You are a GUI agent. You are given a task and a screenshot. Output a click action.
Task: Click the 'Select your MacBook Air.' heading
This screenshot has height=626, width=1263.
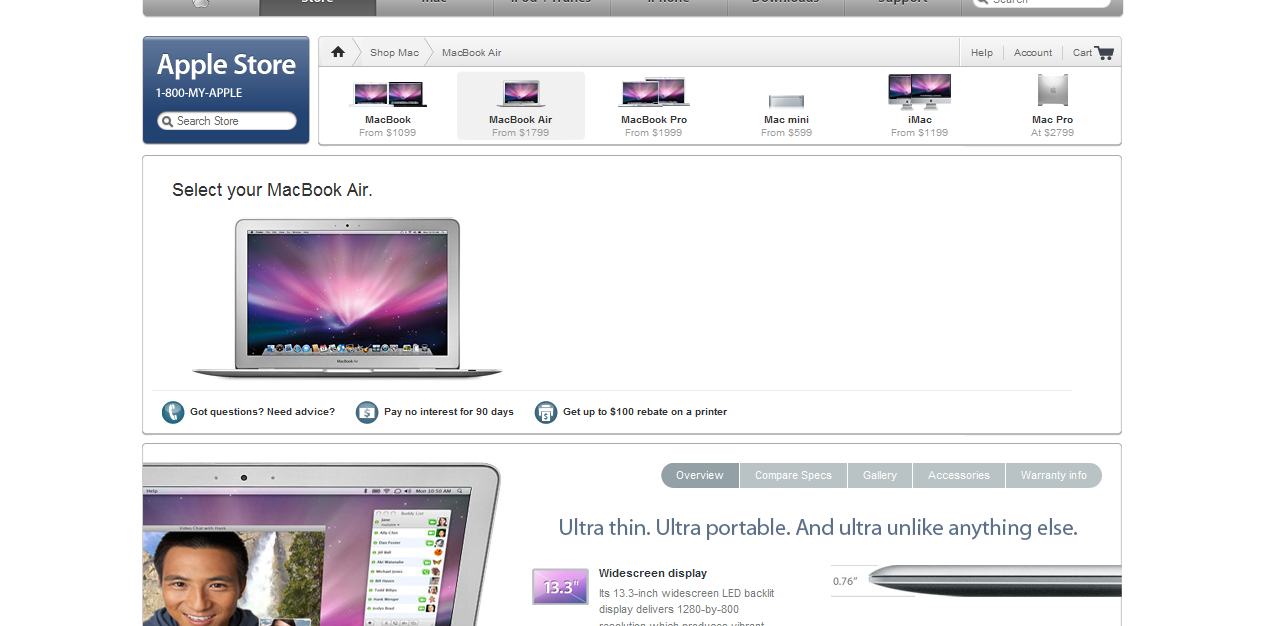click(x=272, y=190)
